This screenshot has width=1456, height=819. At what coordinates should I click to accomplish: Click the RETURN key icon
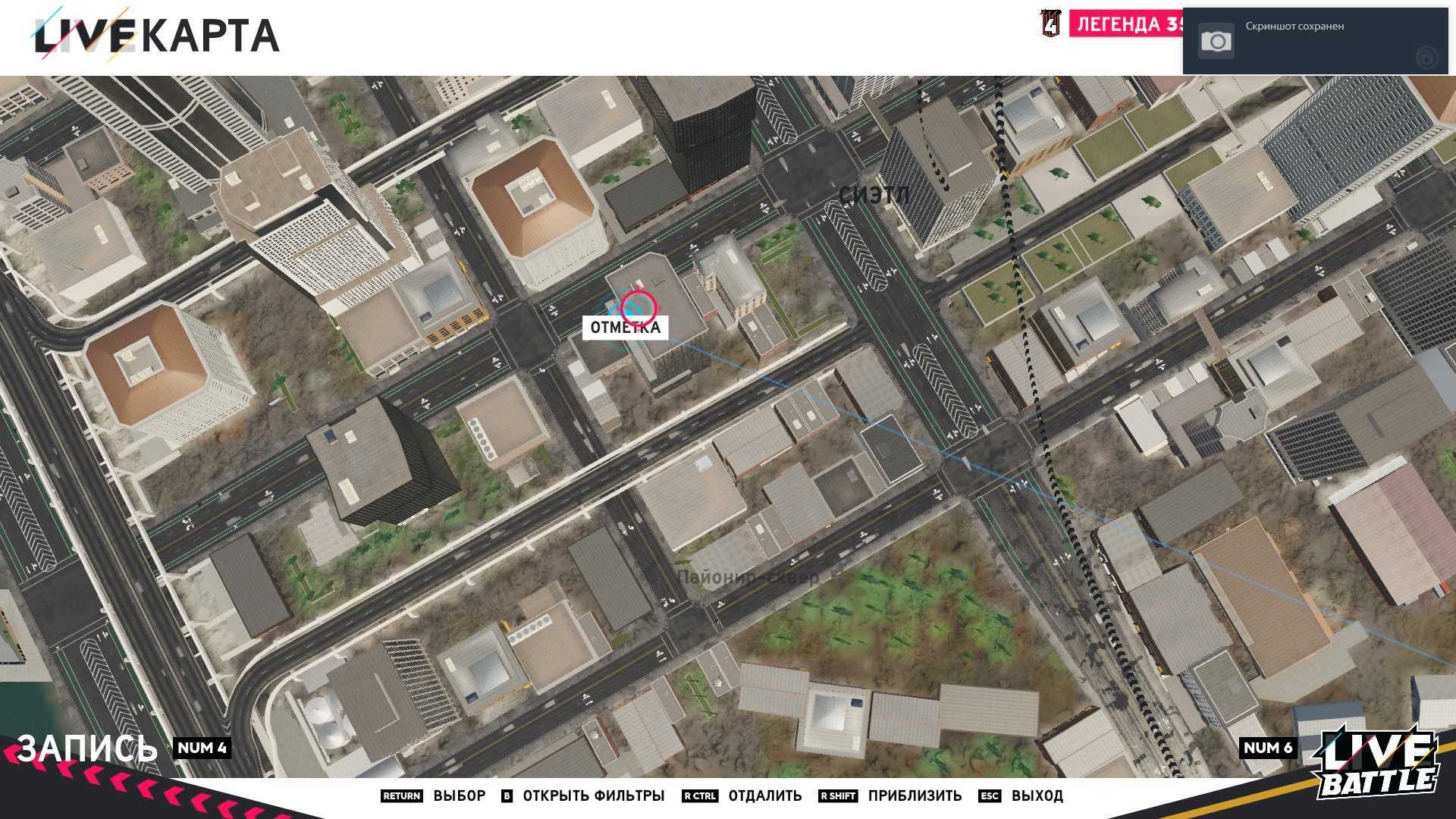[x=401, y=795]
